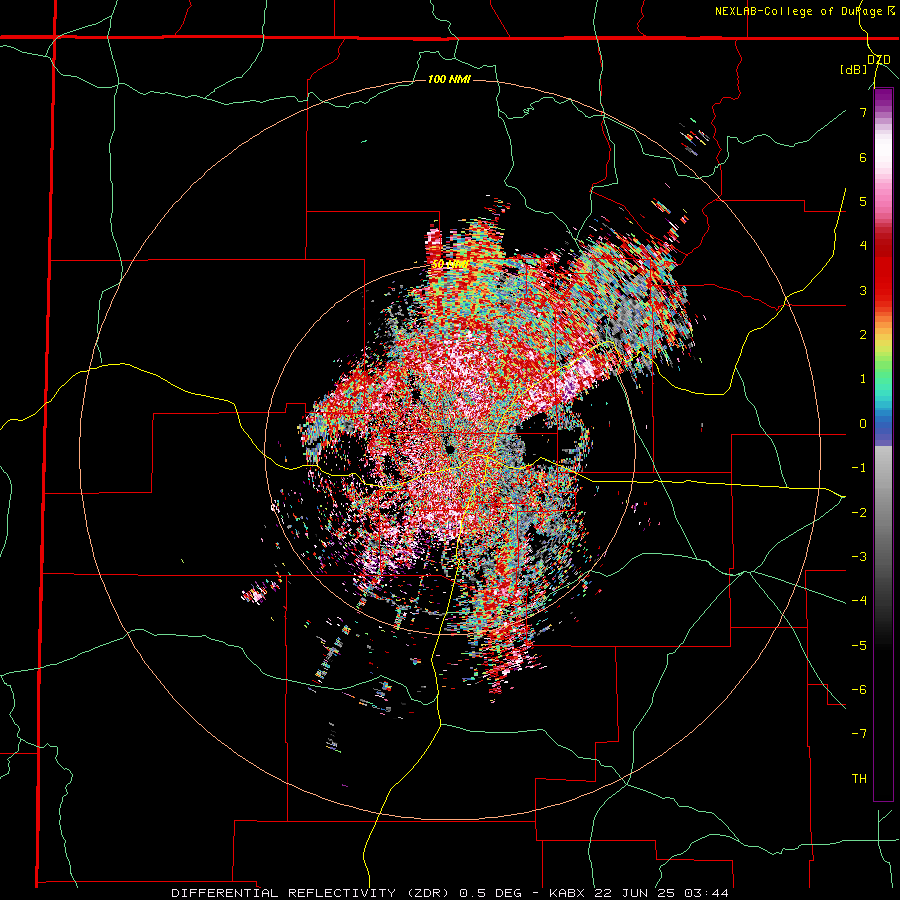Click the negative 1 legend value
The image size is (900, 900).
[859, 468]
